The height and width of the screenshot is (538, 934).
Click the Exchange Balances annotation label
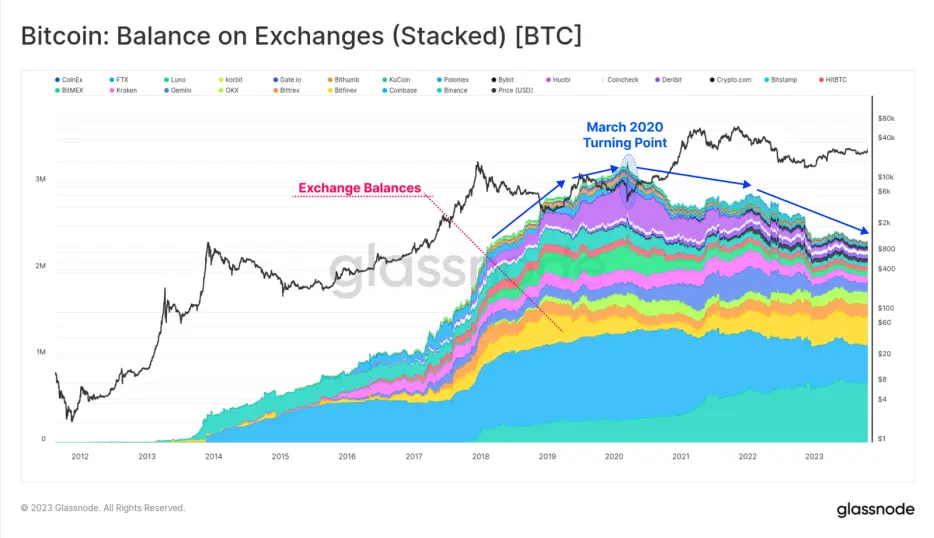point(360,188)
